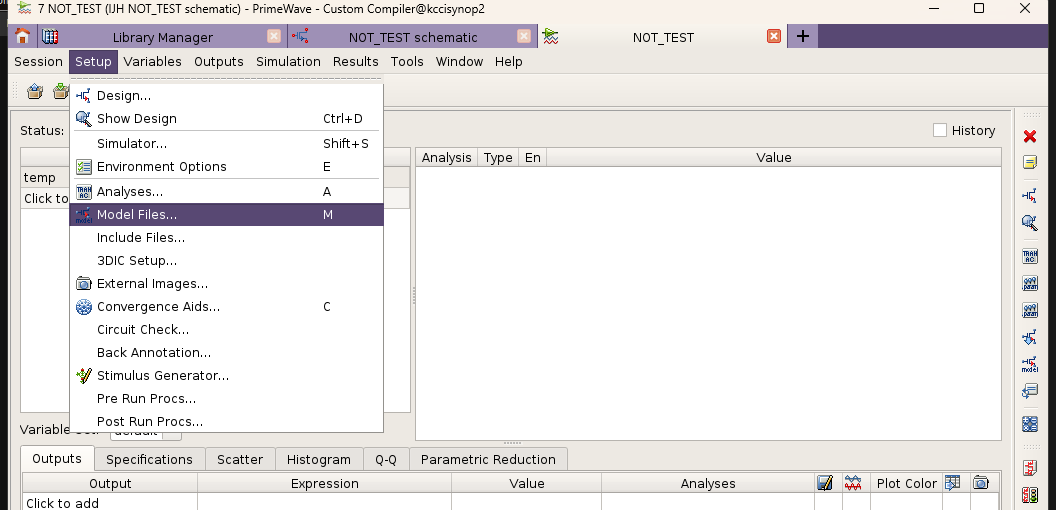This screenshot has width=1056, height=510.
Task: Click the home icon in the tab bar
Action: (22, 36)
